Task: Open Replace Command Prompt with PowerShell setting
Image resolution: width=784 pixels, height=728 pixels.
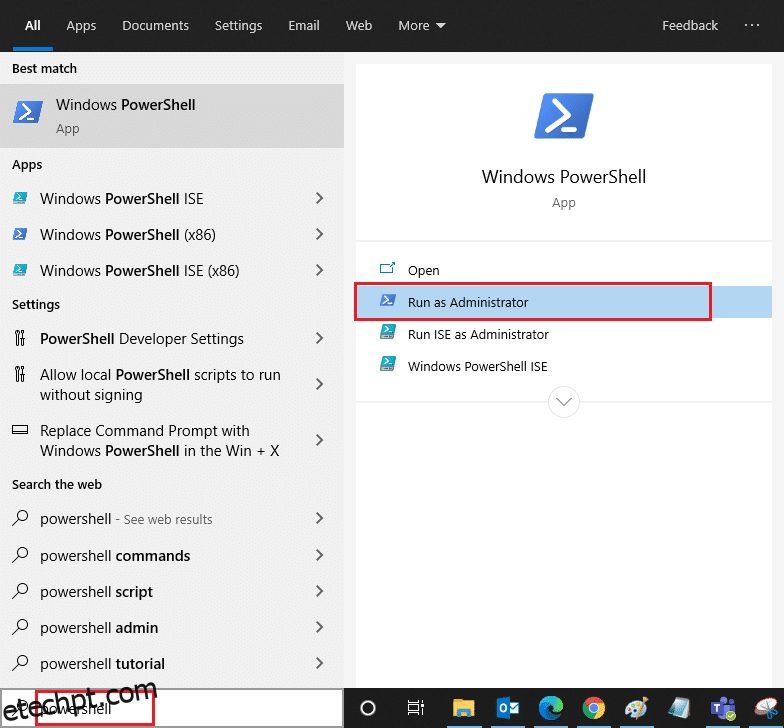Action: pos(172,440)
